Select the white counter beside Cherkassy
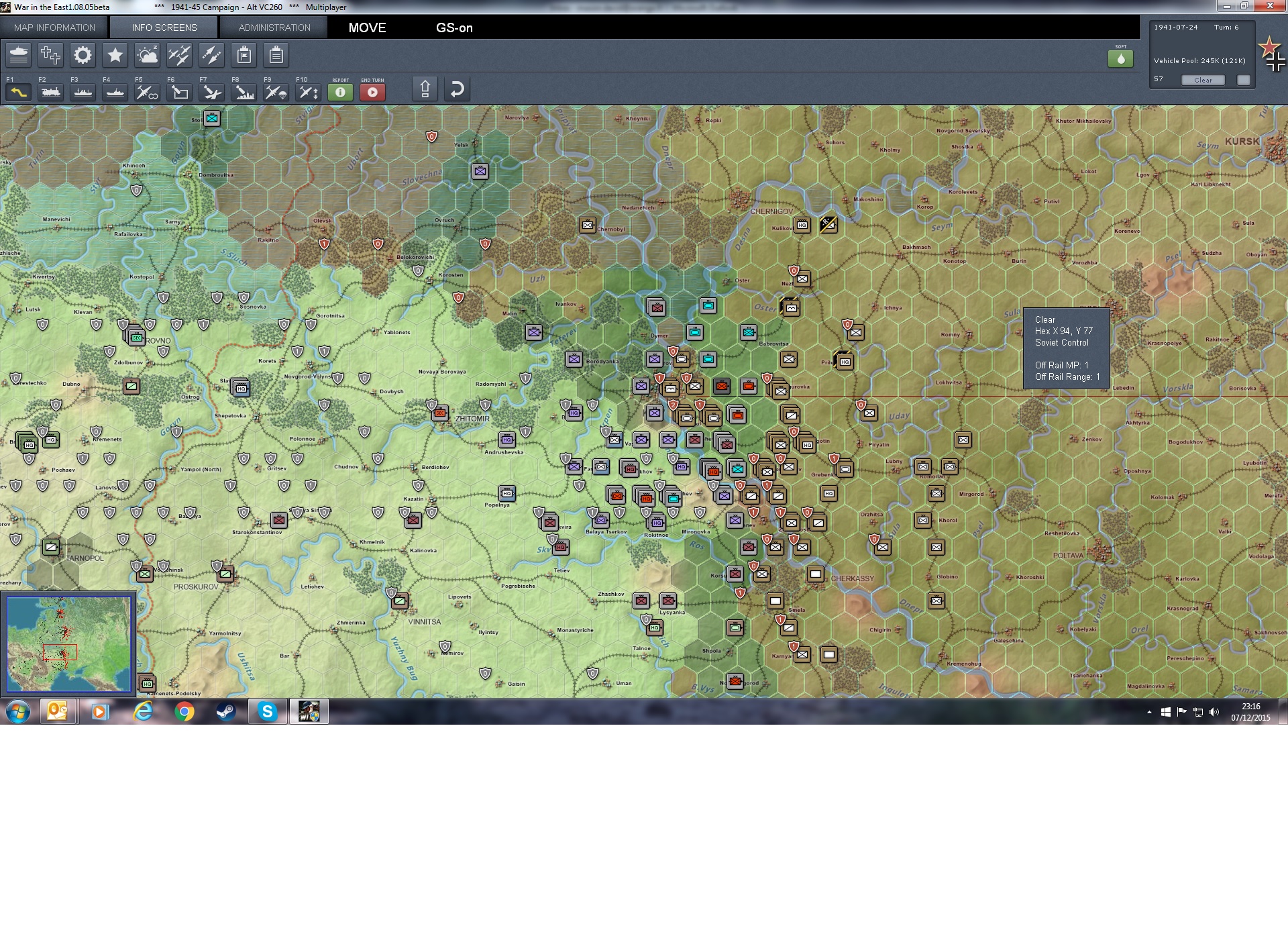This screenshot has height=928, width=1288. 816,574
